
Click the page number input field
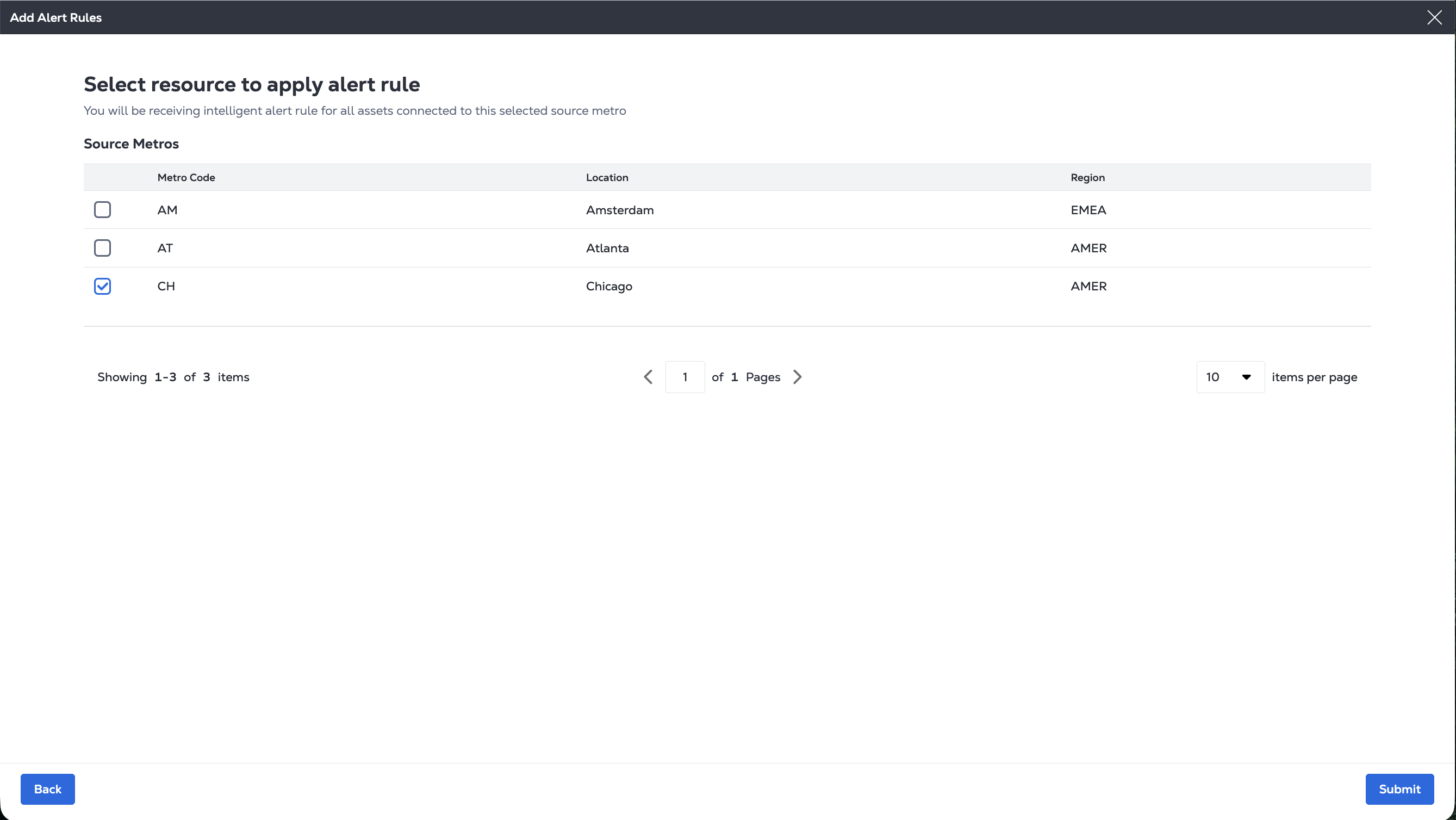[x=685, y=377]
